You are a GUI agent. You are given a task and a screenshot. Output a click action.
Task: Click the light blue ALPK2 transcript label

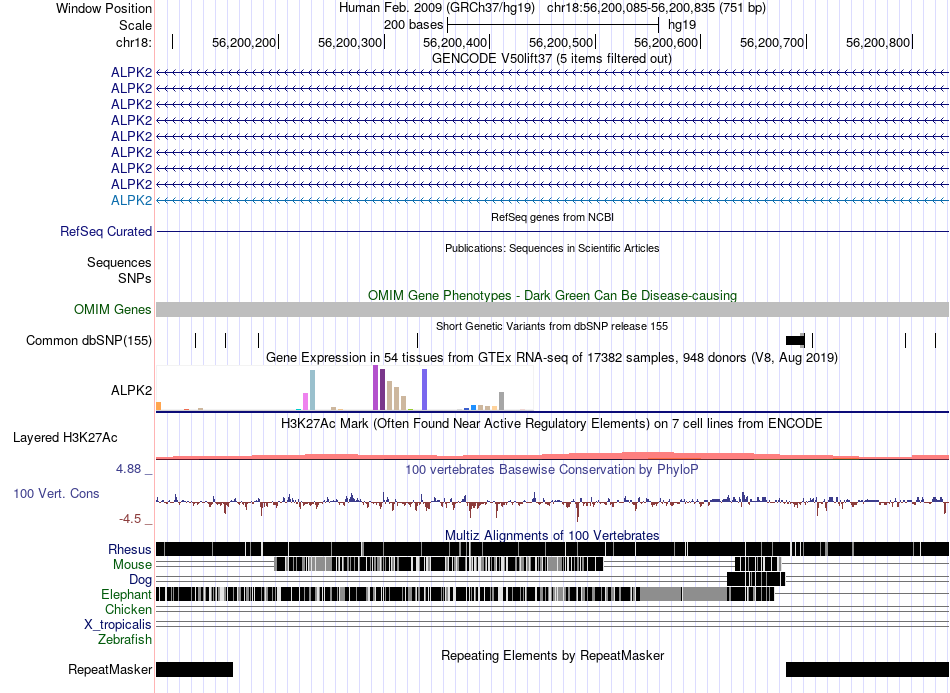click(131, 201)
